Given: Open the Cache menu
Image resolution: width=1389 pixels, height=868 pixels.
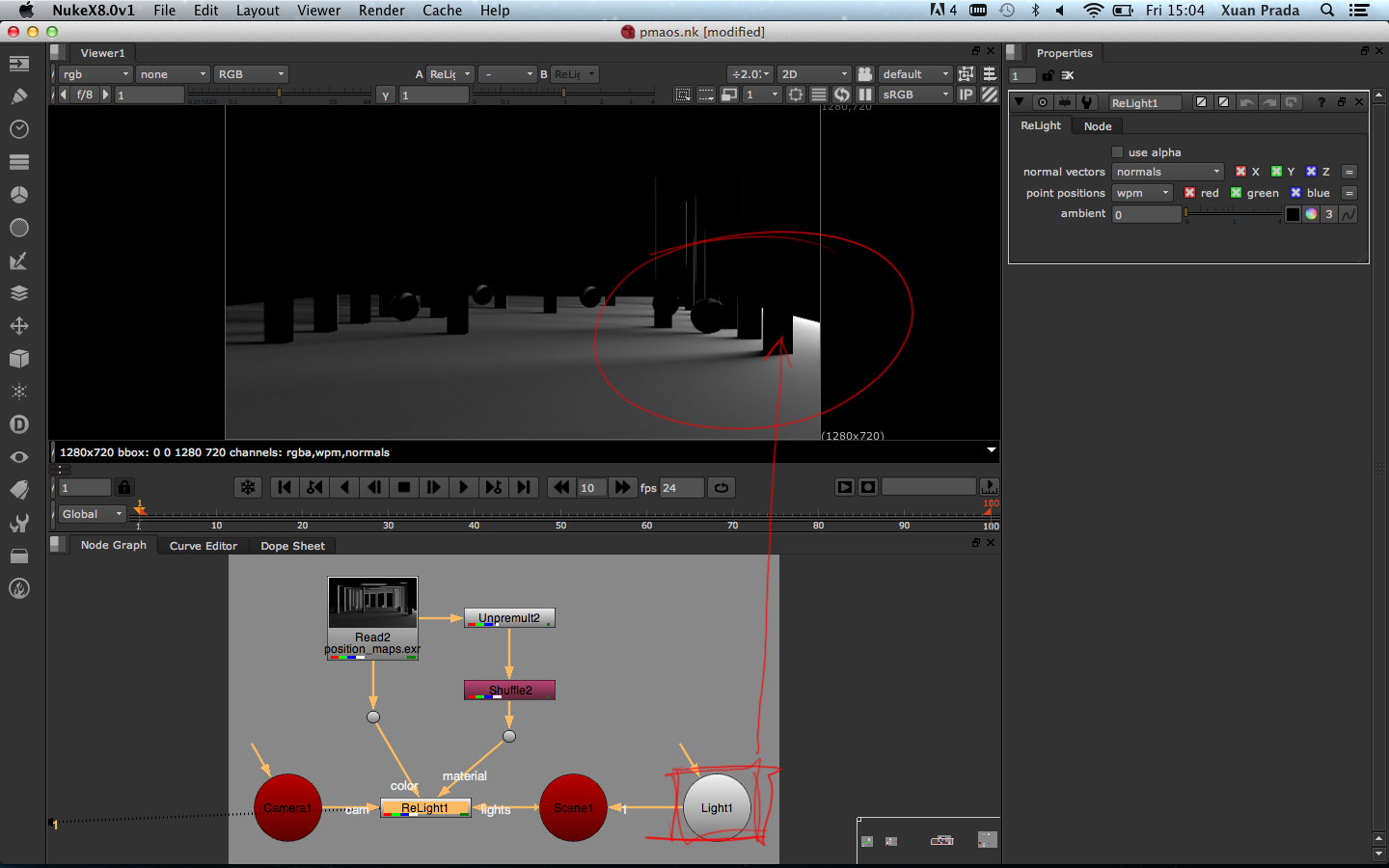Looking at the screenshot, I should tap(443, 11).
